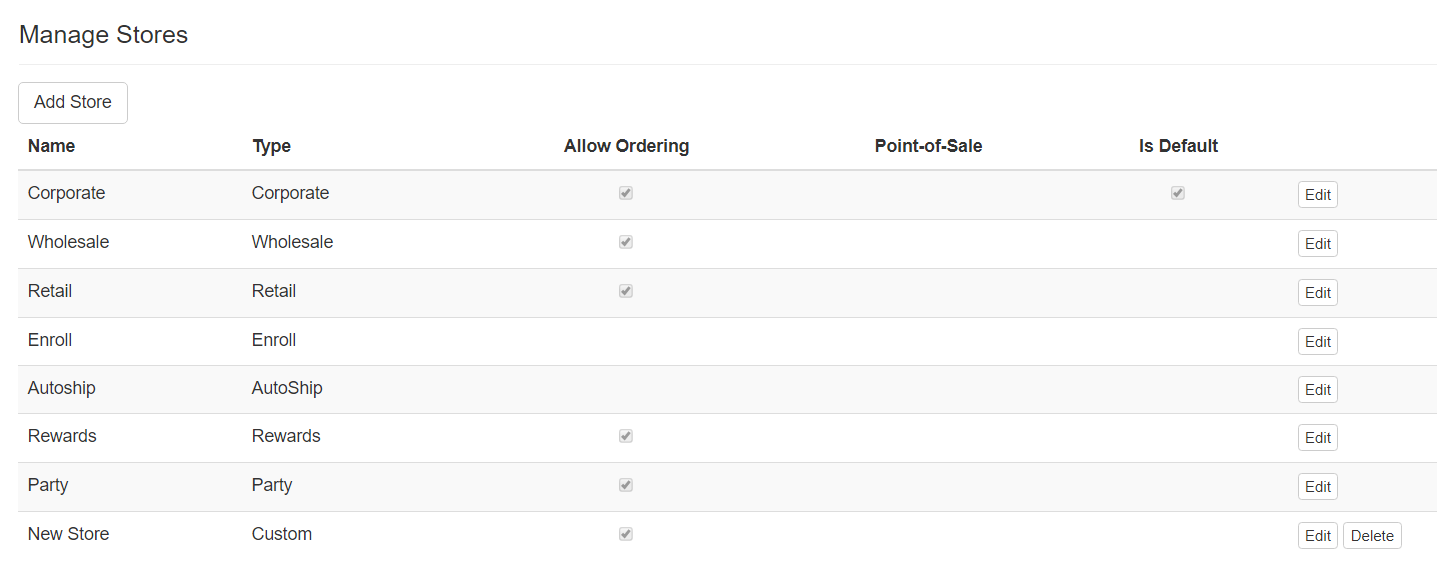Edit the New Store entry
The width and height of the screenshot is (1437, 567).
click(x=1317, y=536)
